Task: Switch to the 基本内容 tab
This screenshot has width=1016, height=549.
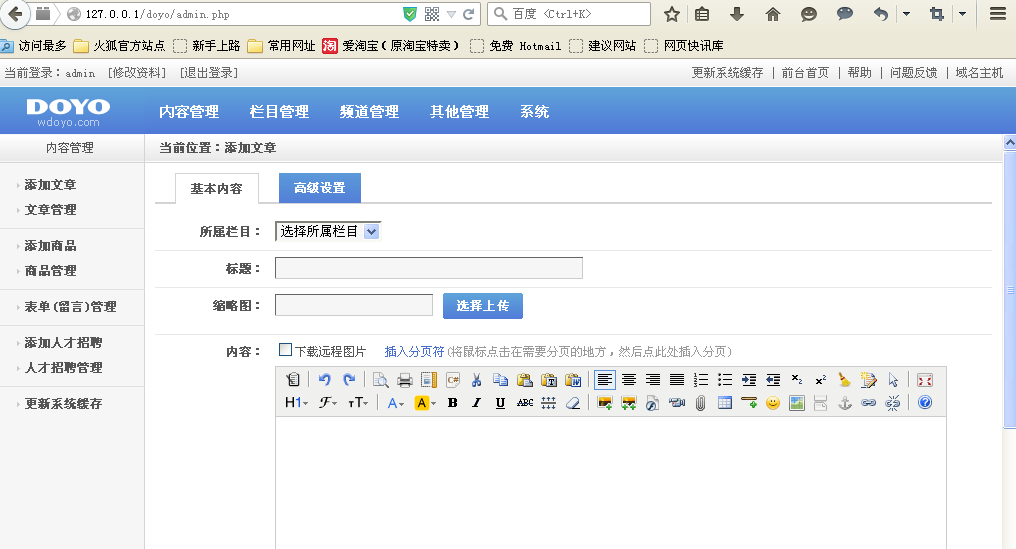Action: [216, 189]
